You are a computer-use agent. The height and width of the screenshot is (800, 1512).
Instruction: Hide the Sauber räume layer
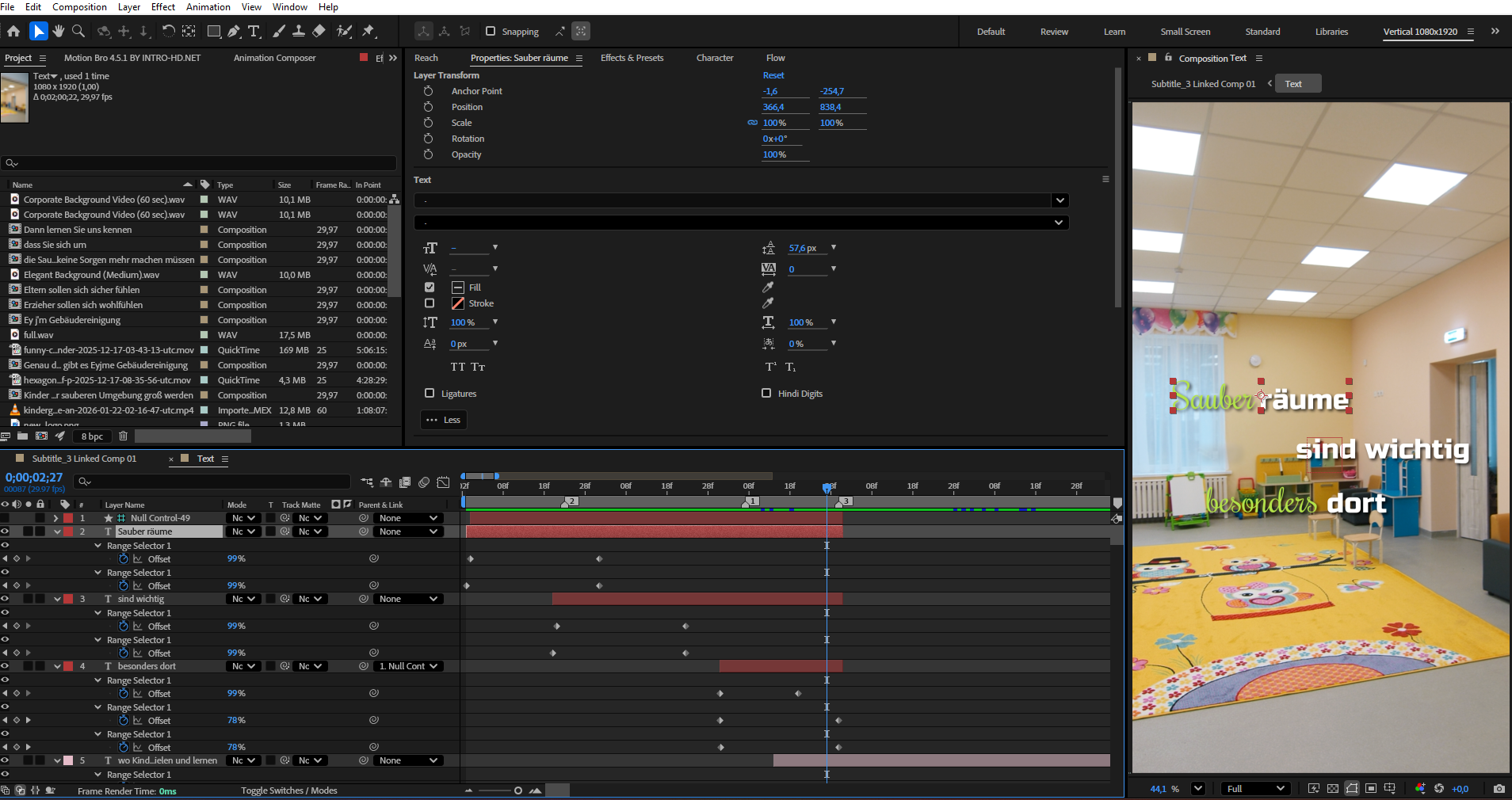coord(5,531)
